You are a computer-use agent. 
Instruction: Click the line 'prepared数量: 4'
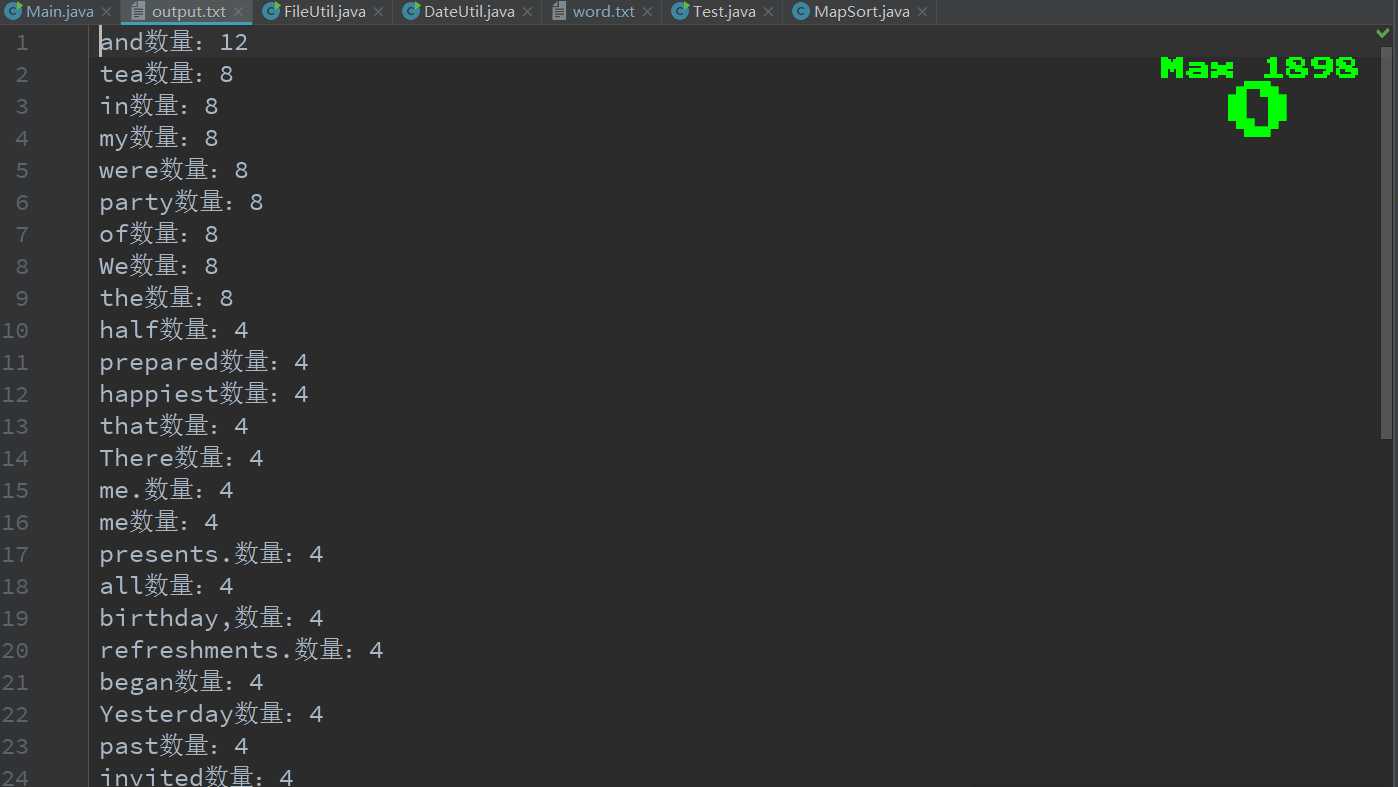coord(204,362)
